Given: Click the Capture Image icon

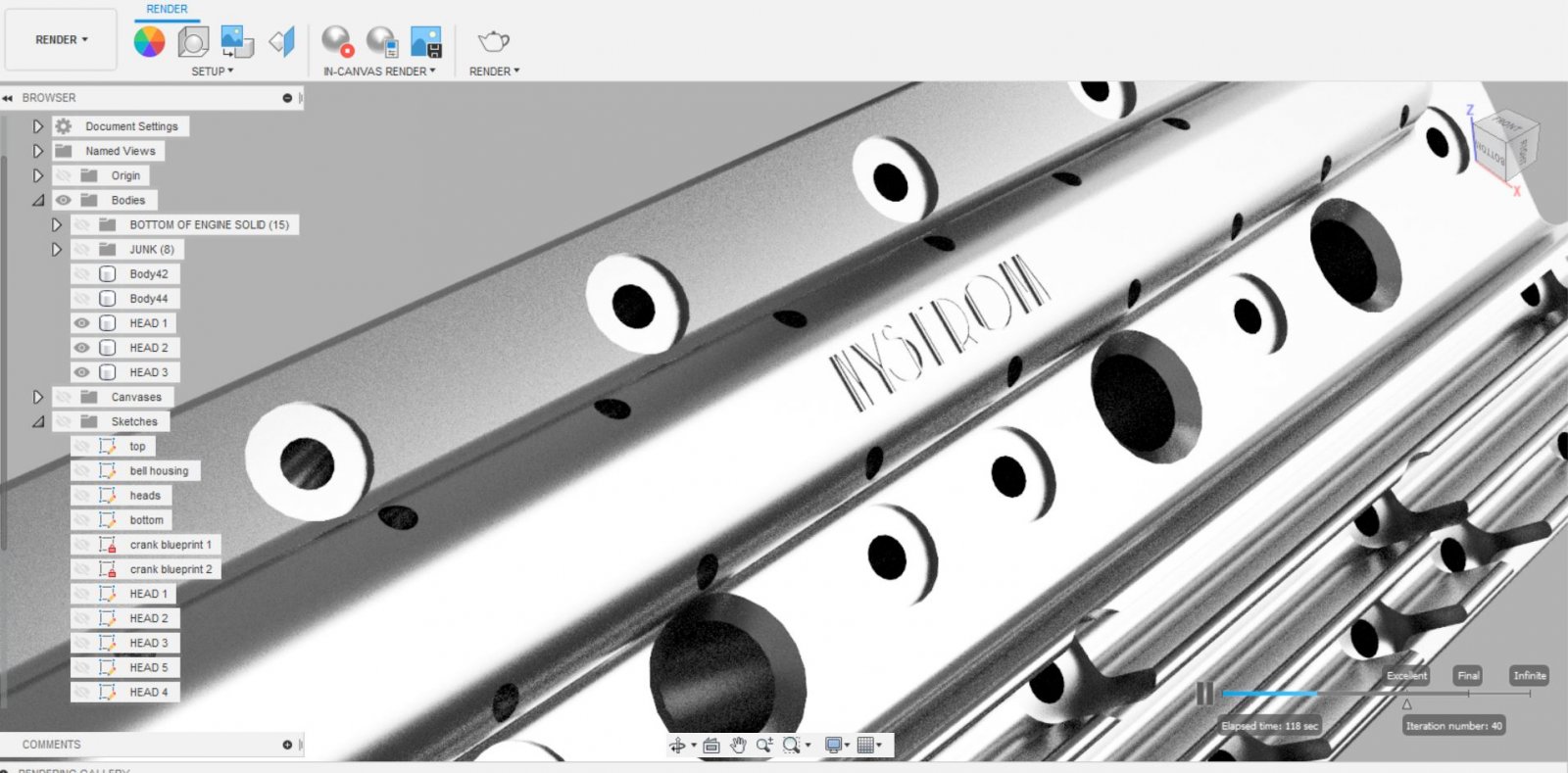Looking at the screenshot, I should pyautogui.click(x=426, y=41).
